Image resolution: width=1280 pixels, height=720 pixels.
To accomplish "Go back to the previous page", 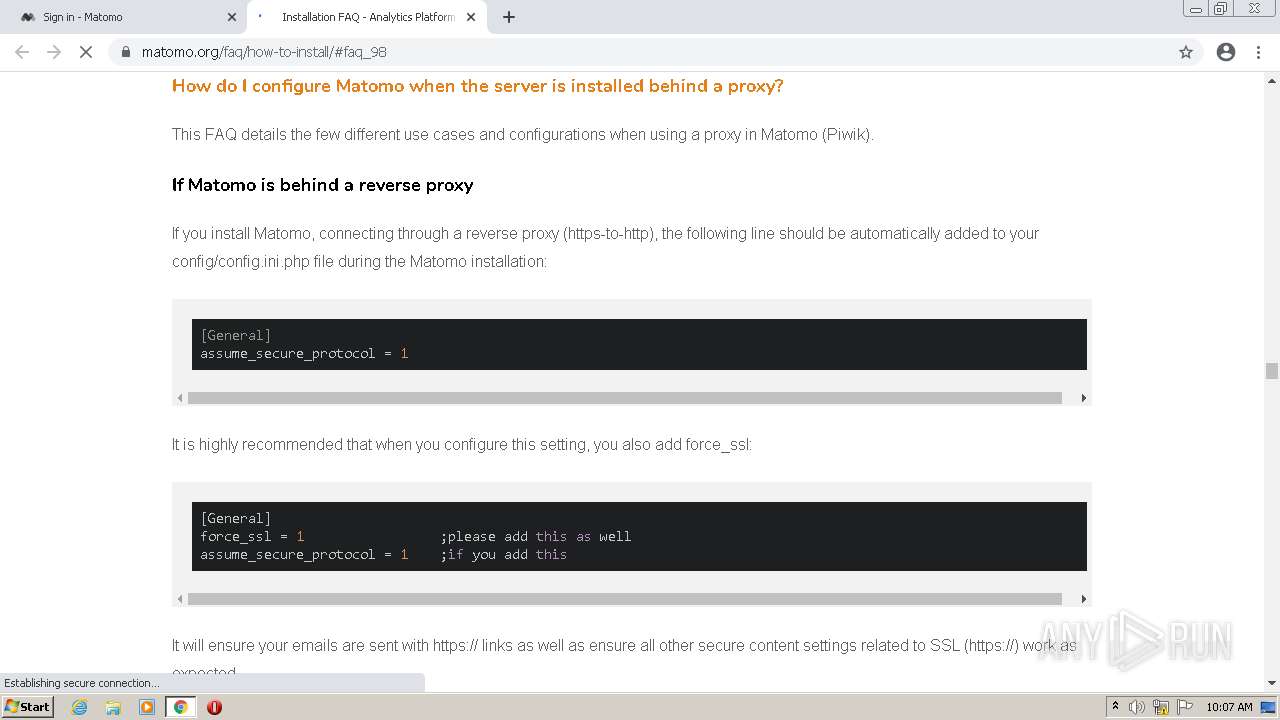I will tap(22, 52).
